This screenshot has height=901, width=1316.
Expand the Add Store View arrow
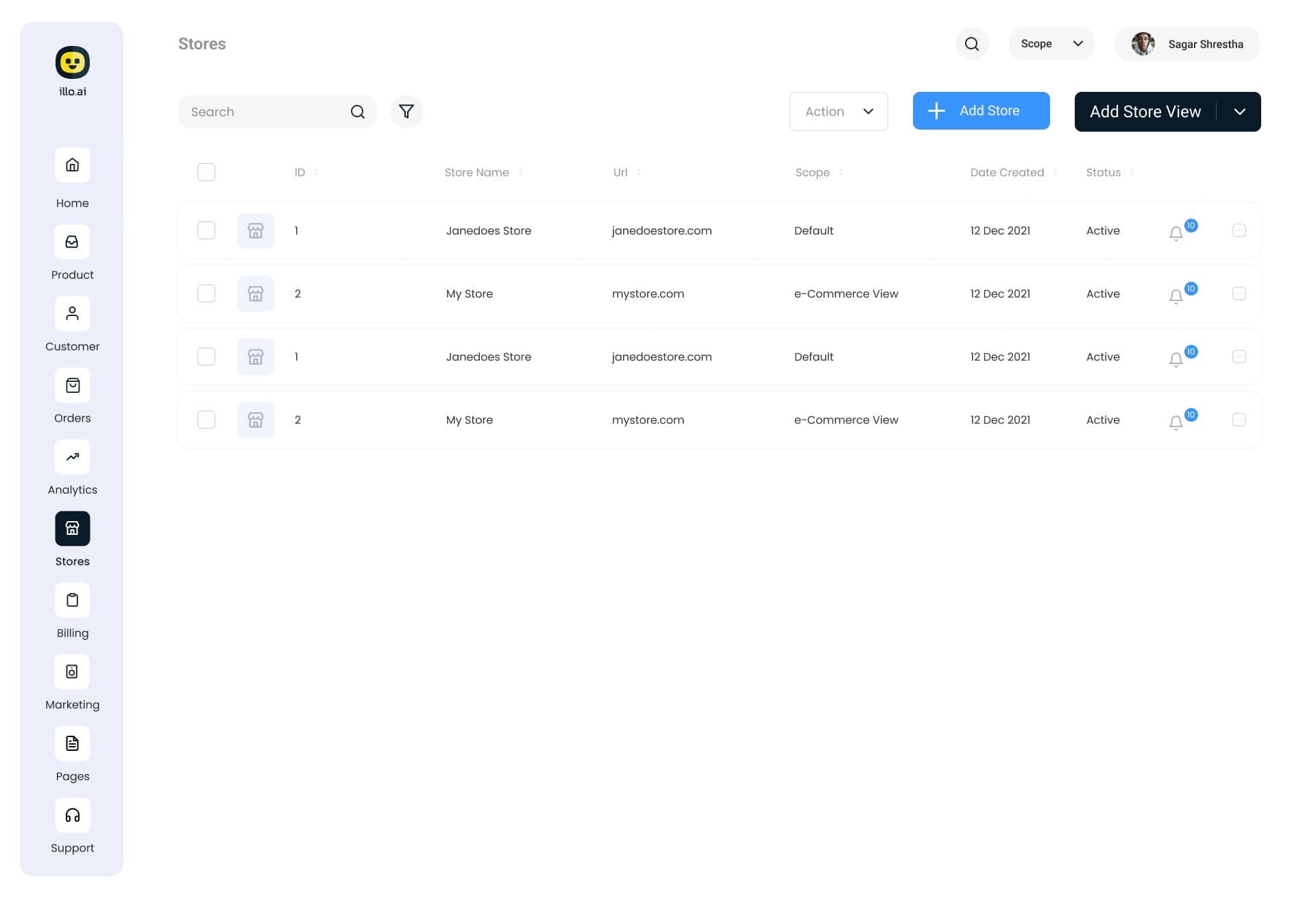1239,112
